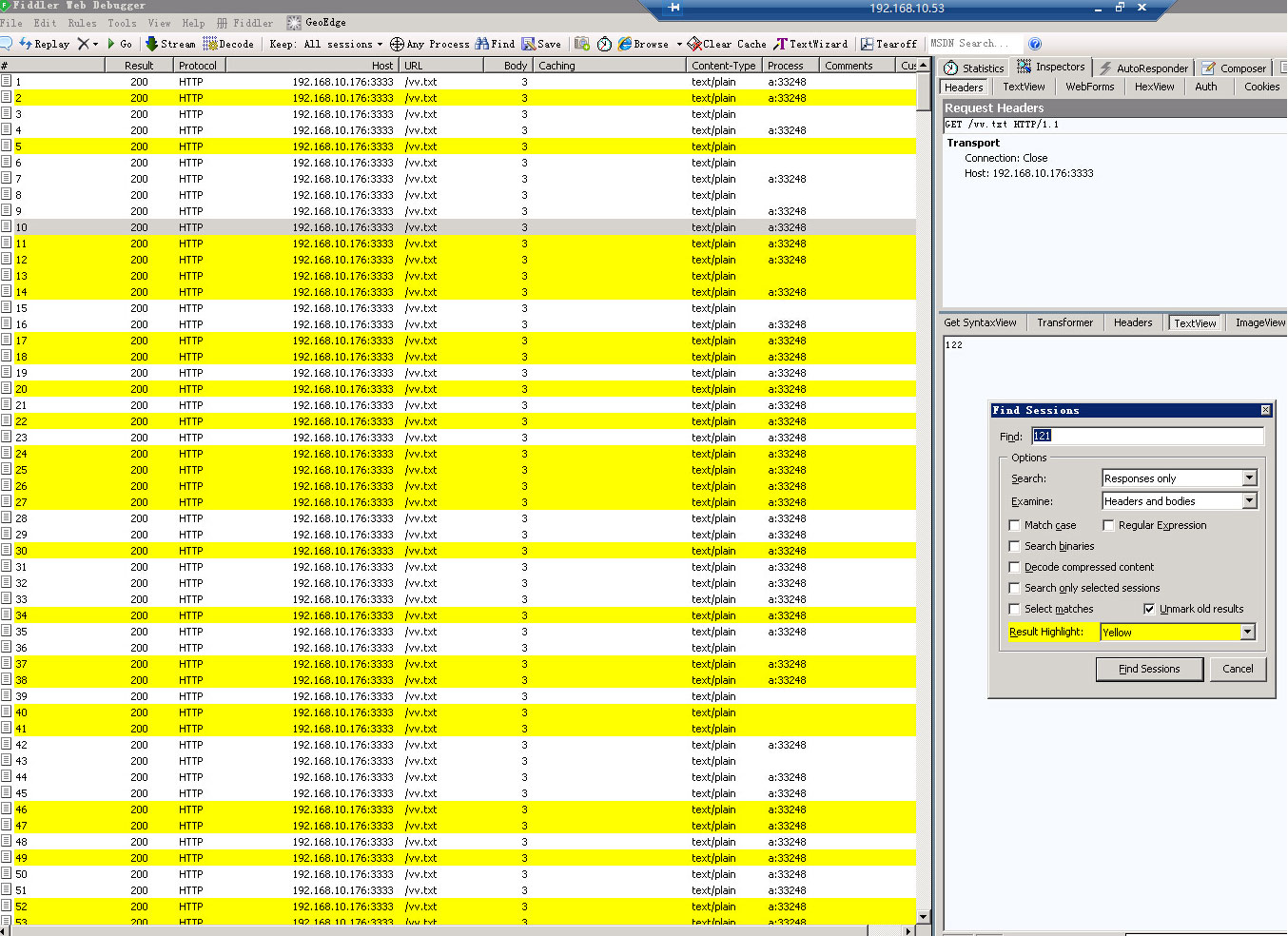
Task: Toggle the Decode toolbar button
Action: pos(229,44)
